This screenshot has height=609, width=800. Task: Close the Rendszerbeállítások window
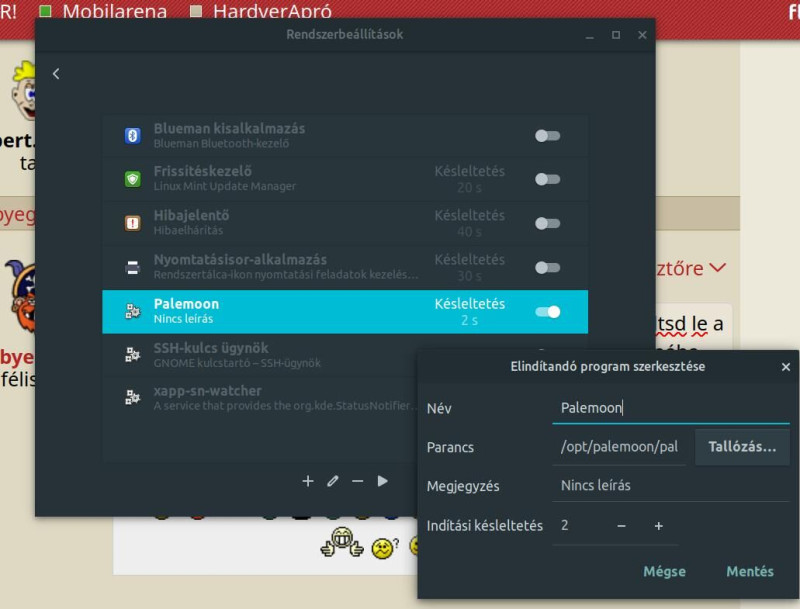coord(642,35)
